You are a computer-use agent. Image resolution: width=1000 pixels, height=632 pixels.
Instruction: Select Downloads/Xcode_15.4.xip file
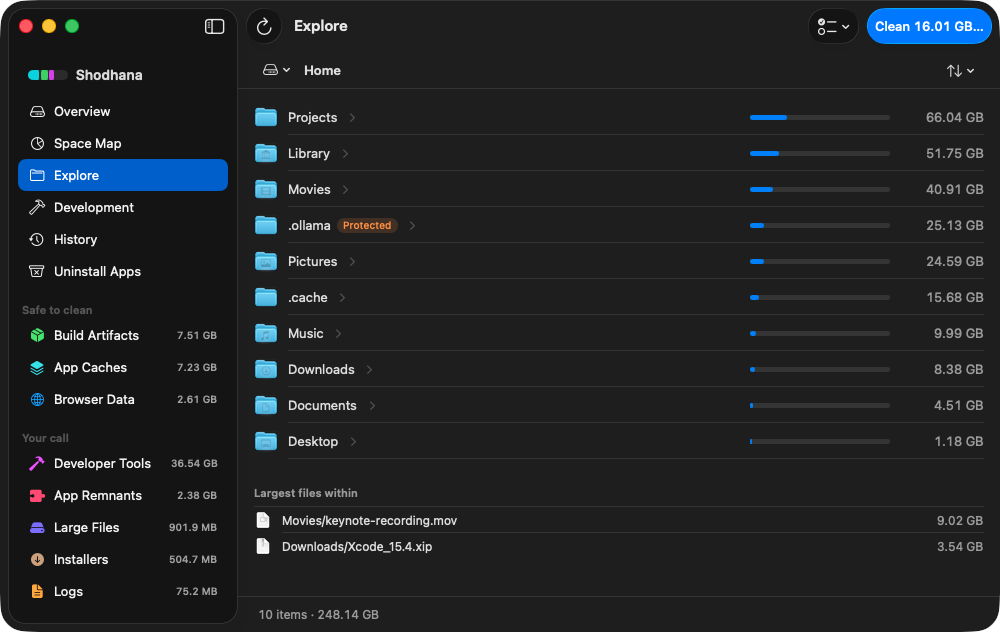pyautogui.click(x=619, y=547)
